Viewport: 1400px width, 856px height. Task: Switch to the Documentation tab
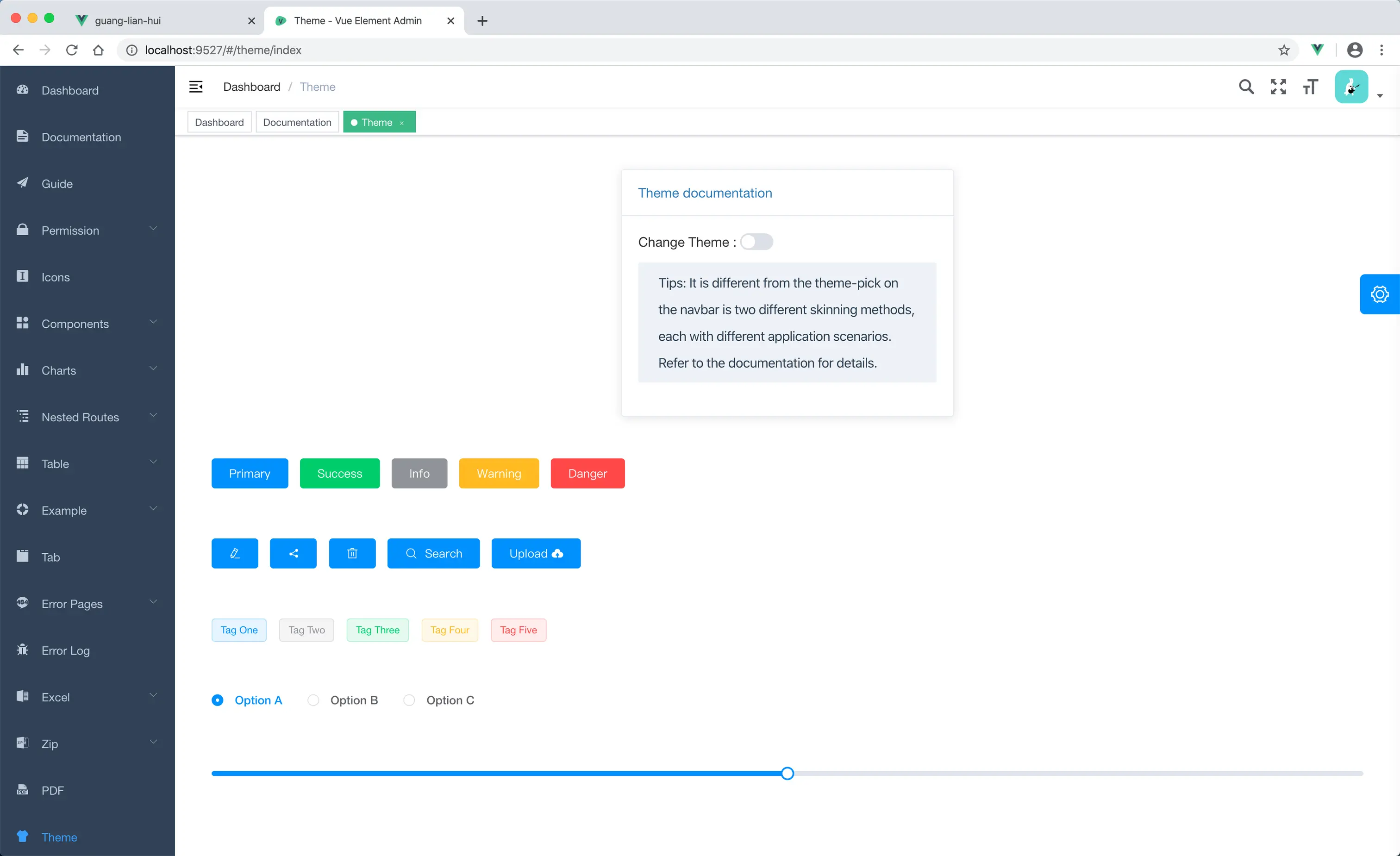coord(297,122)
